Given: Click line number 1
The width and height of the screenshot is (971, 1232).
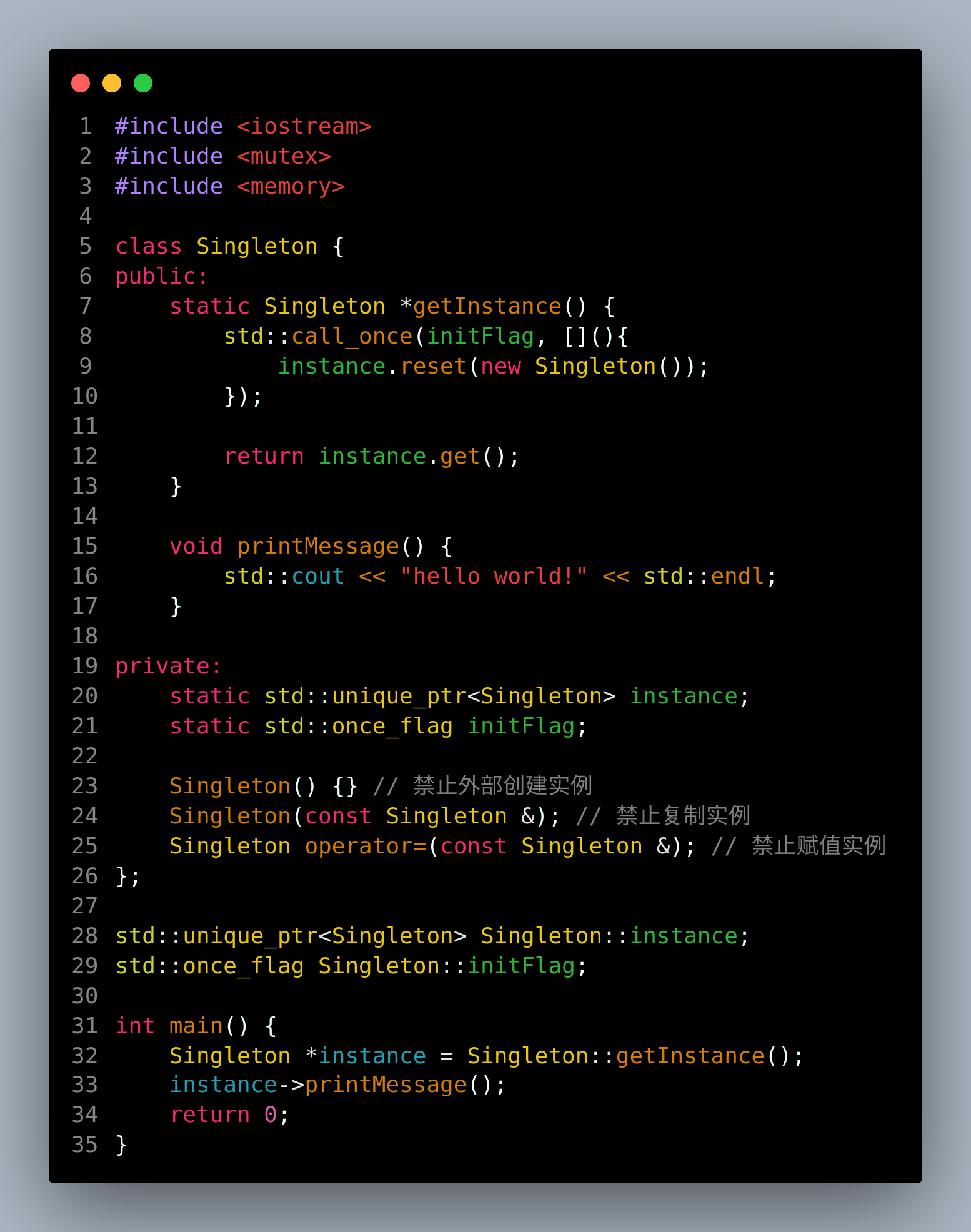Looking at the screenshot, I should [x=86, y=126].
